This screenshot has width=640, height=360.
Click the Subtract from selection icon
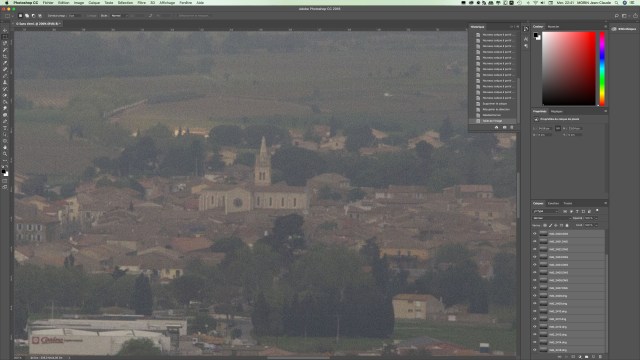33,16
